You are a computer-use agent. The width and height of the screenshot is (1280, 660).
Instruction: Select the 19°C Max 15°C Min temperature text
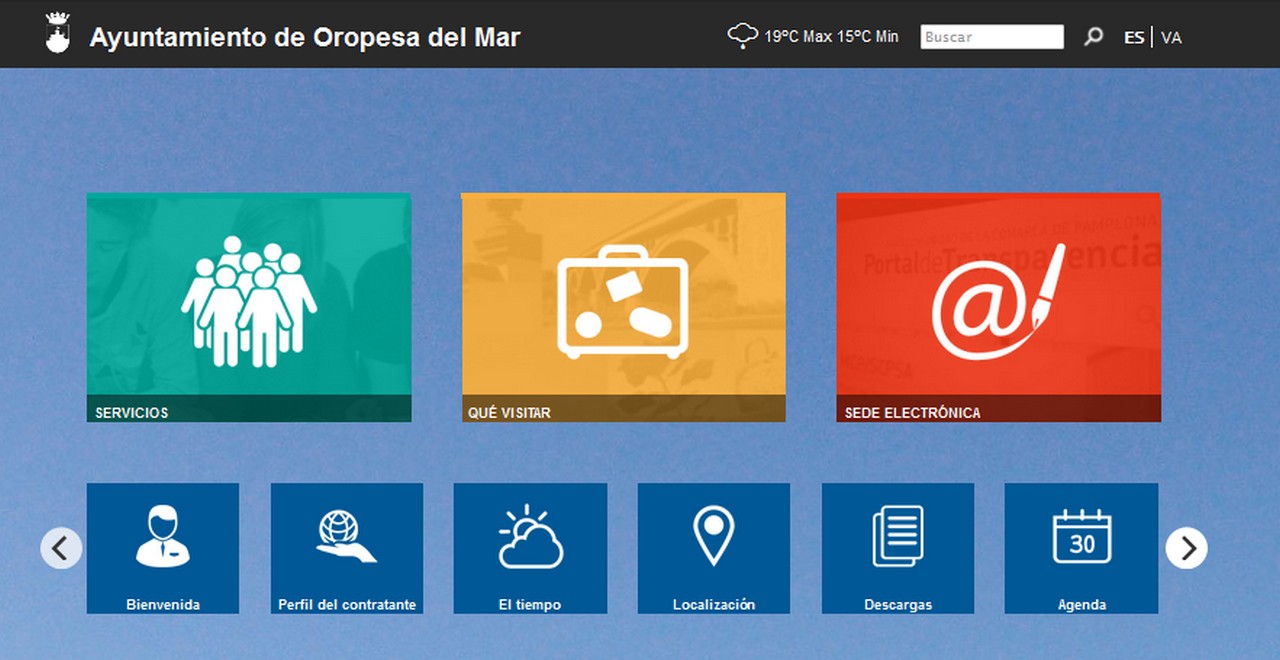point(831,37)
